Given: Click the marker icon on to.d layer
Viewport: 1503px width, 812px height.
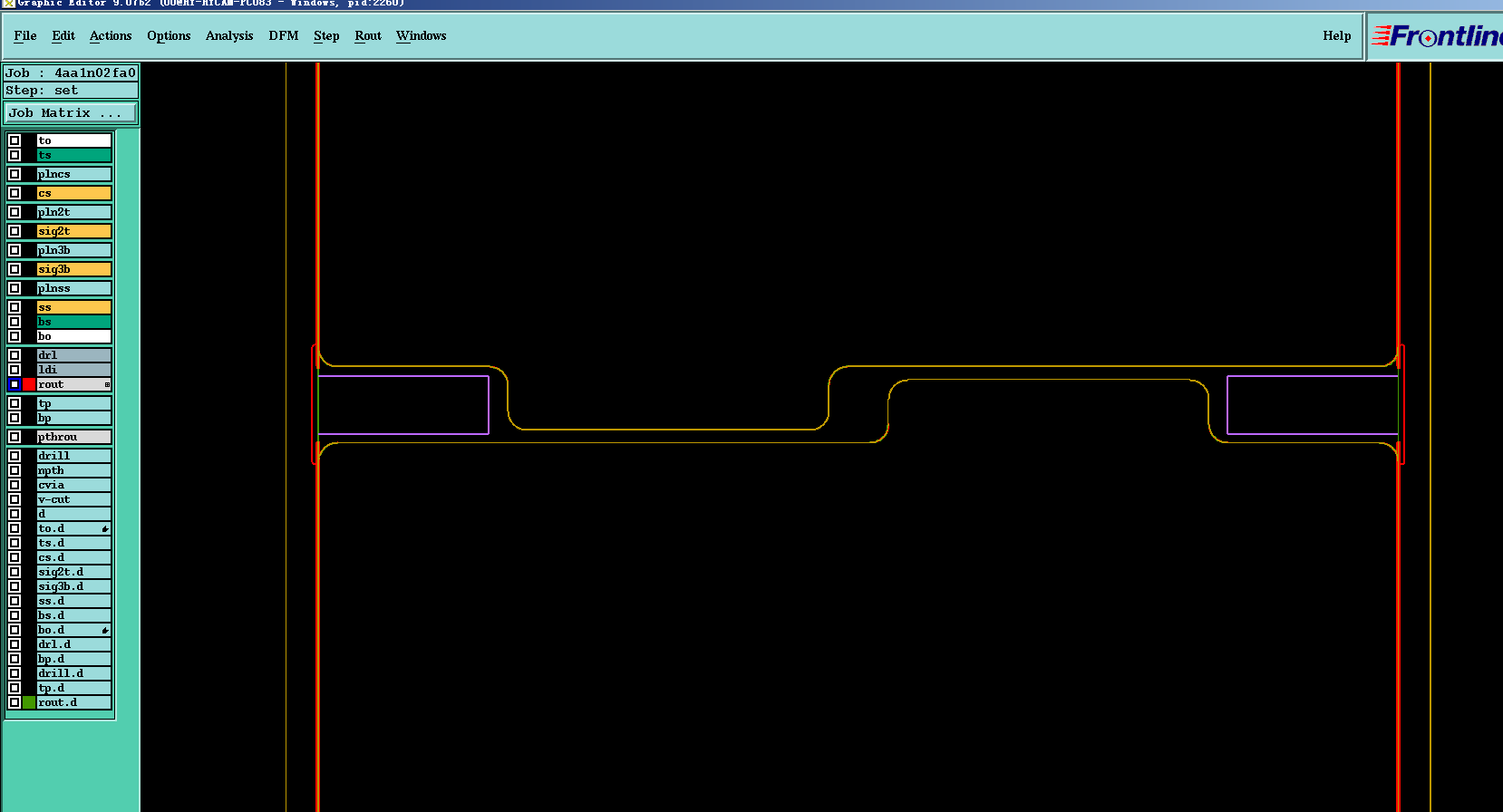Looking at the screenshot, I should pos(105,528).
